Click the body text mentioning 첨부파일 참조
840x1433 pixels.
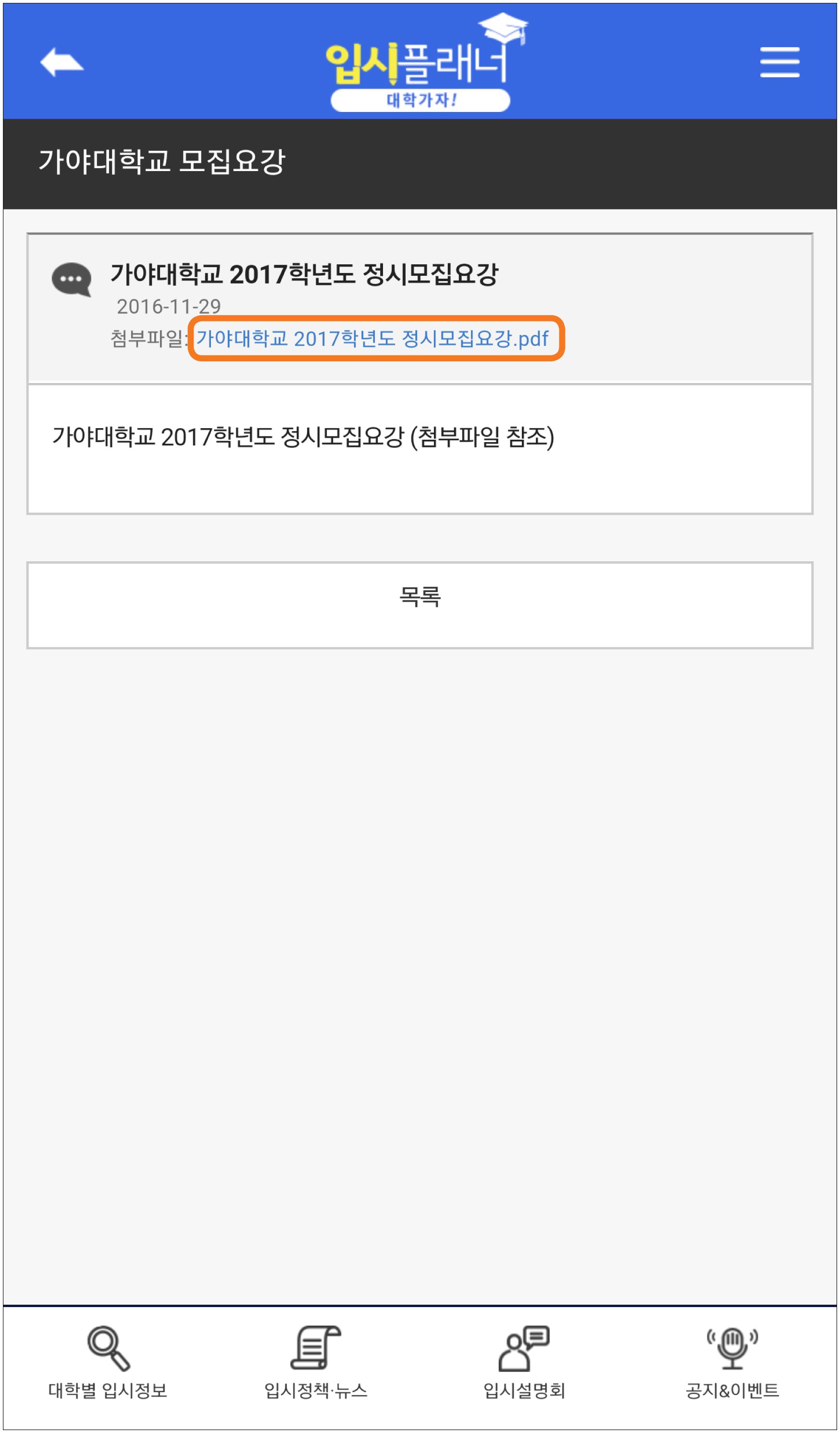click(303, 437)
